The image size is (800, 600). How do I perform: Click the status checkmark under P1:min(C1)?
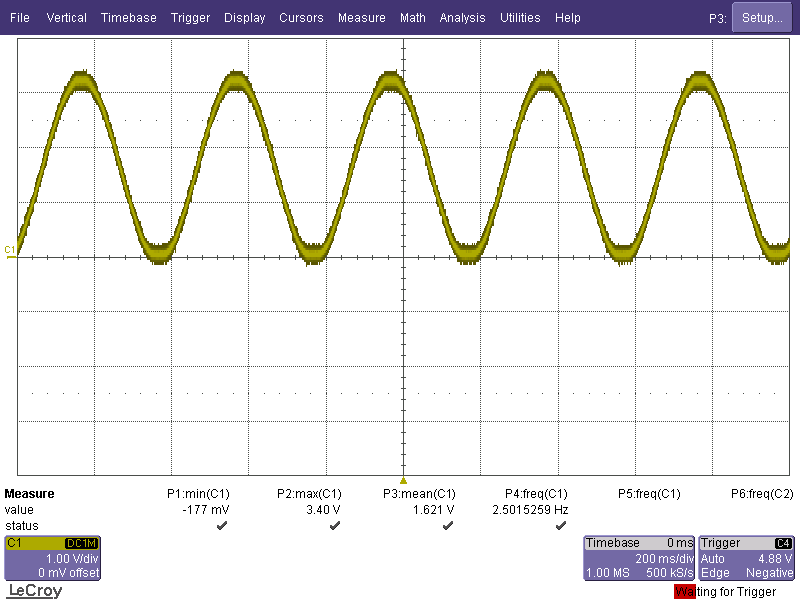click(x=221, y=526)
